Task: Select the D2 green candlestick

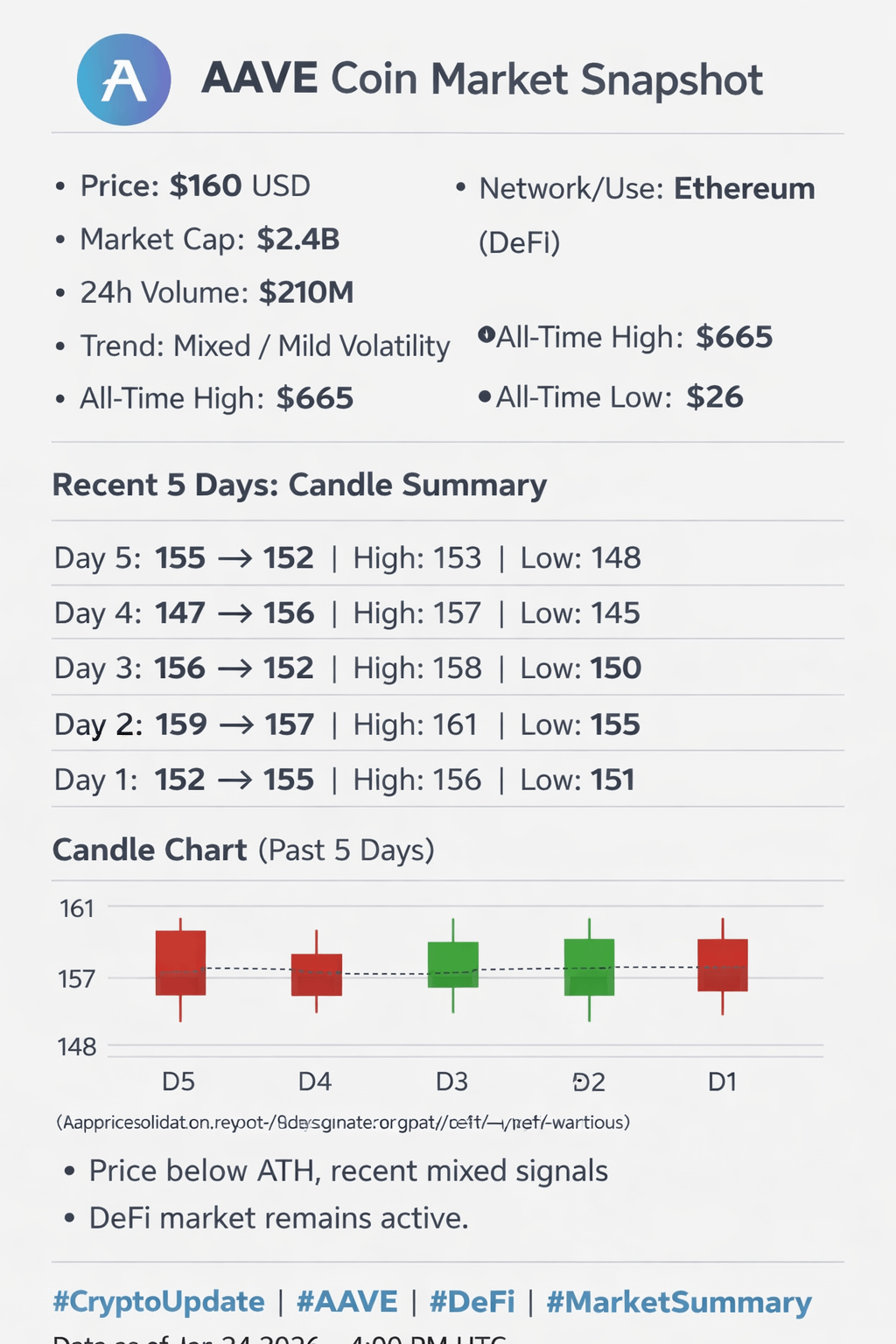Action: (x=589, y=967)
